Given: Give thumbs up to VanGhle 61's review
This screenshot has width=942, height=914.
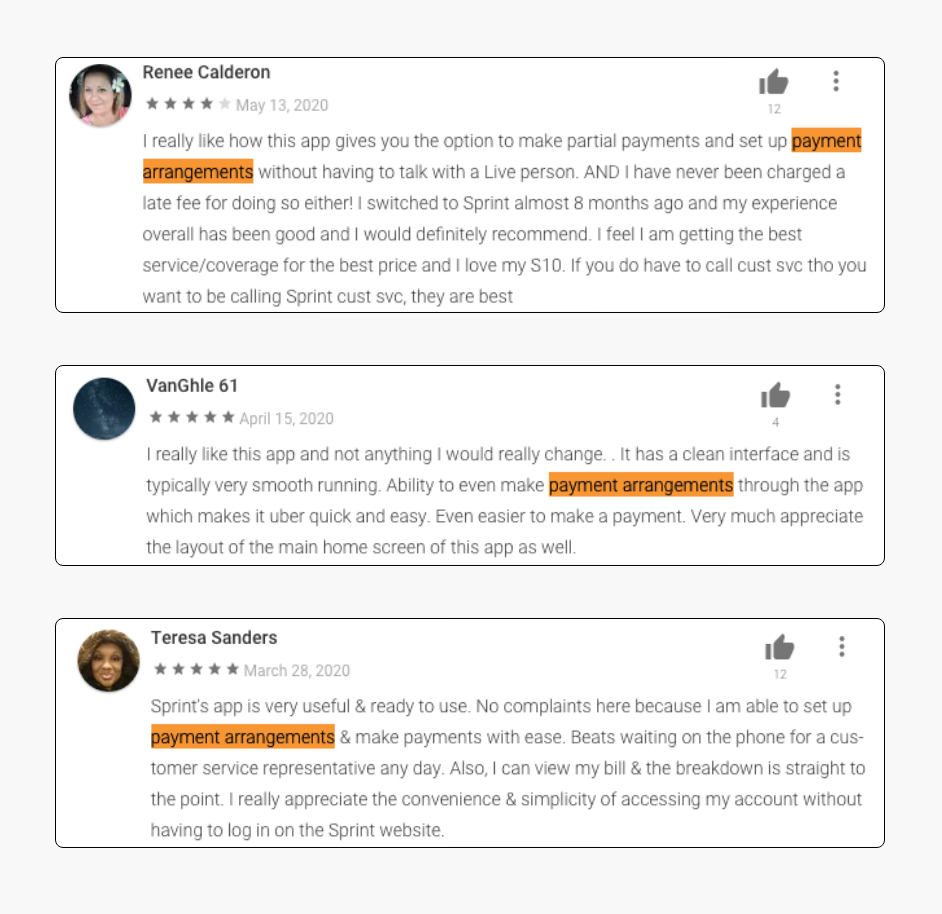Looking at the screenshot, I should (775, 395).
